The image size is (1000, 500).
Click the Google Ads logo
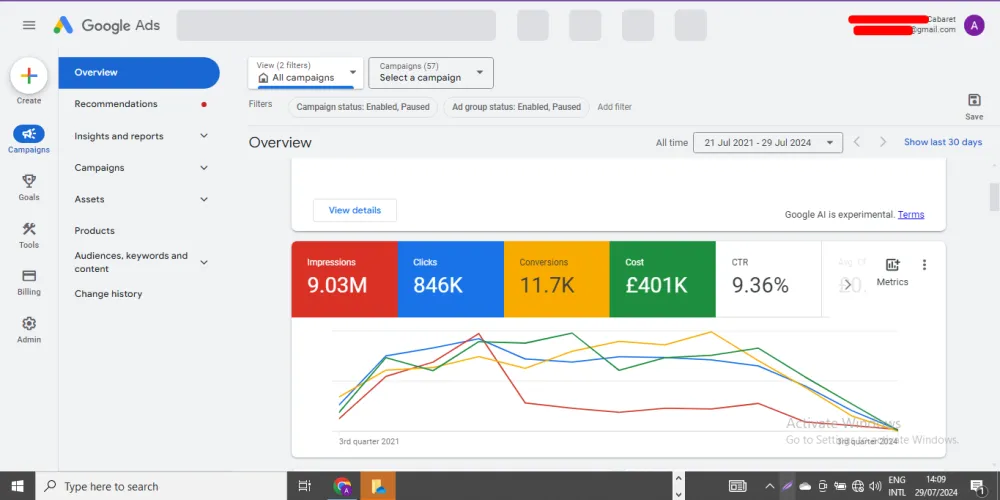pos(107,25)
